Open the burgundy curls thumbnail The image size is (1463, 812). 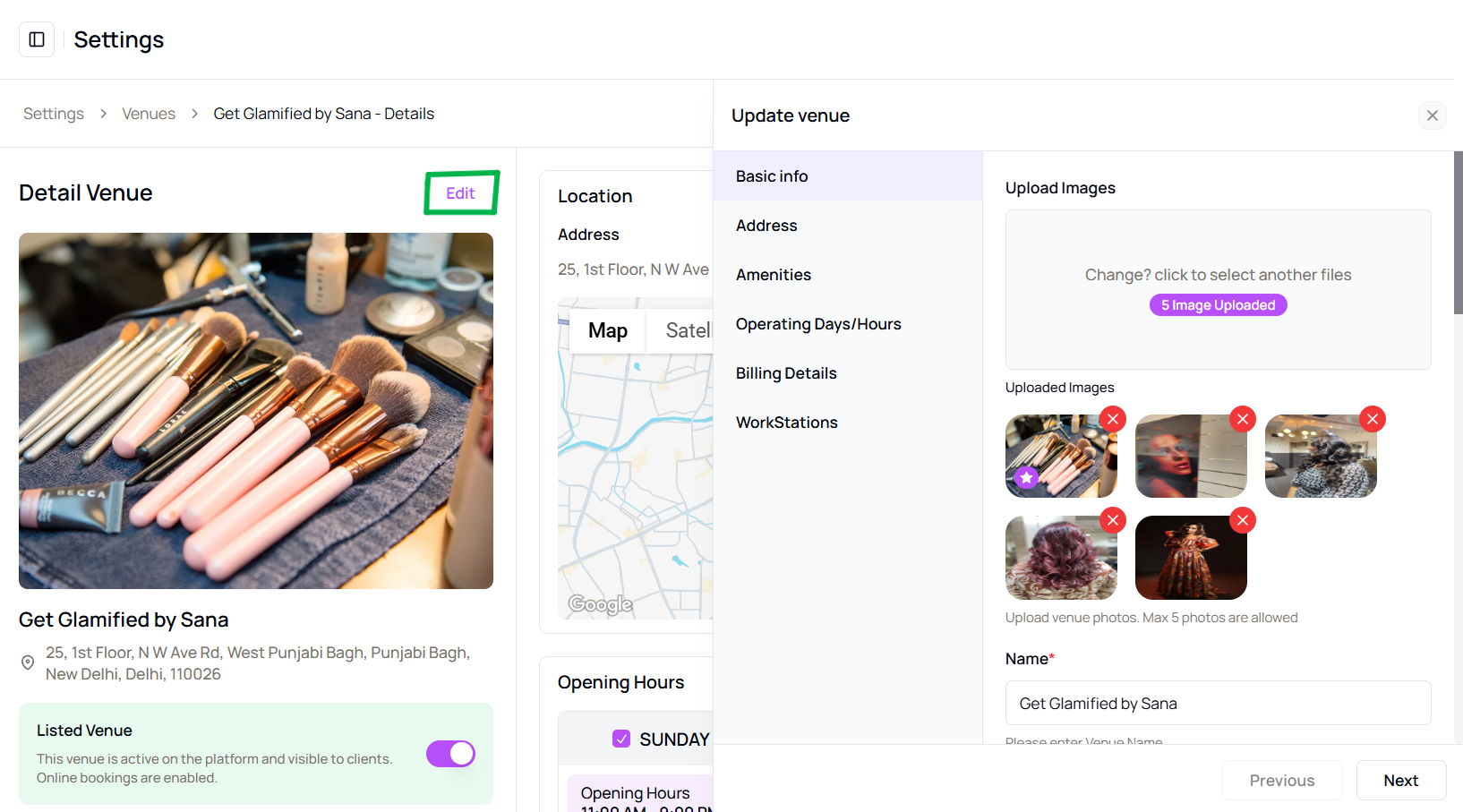[x=1061, y=558]
